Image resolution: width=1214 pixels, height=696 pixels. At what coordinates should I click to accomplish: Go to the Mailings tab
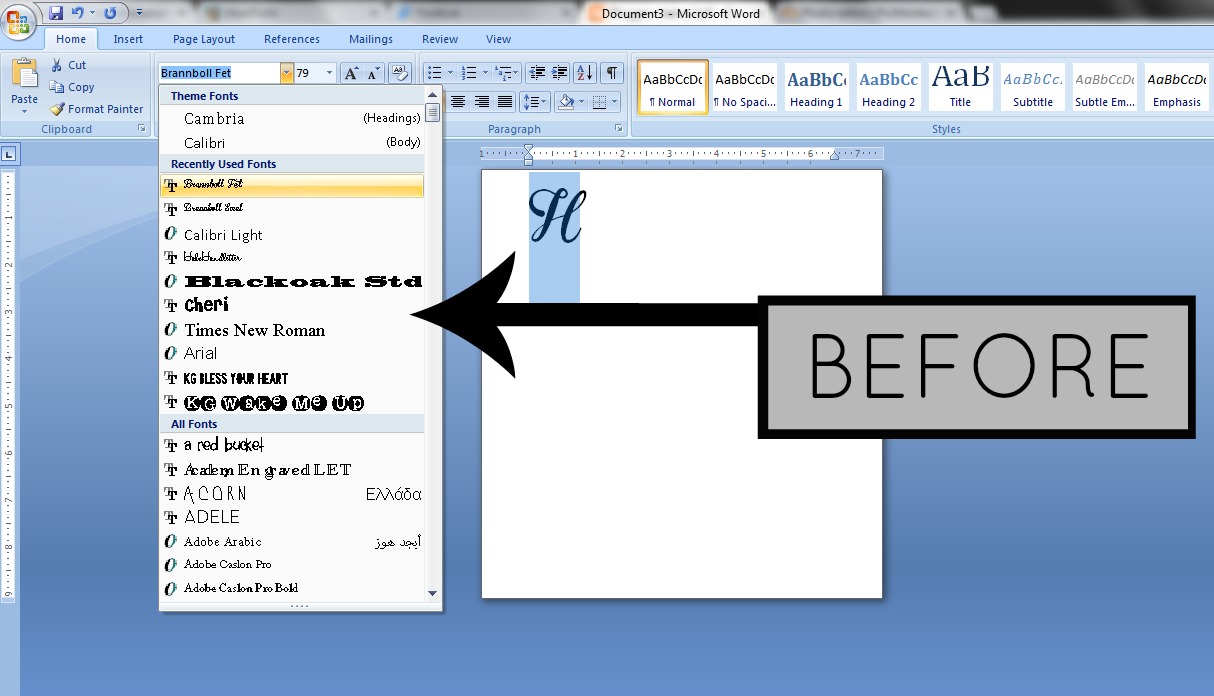pos(371,40)
